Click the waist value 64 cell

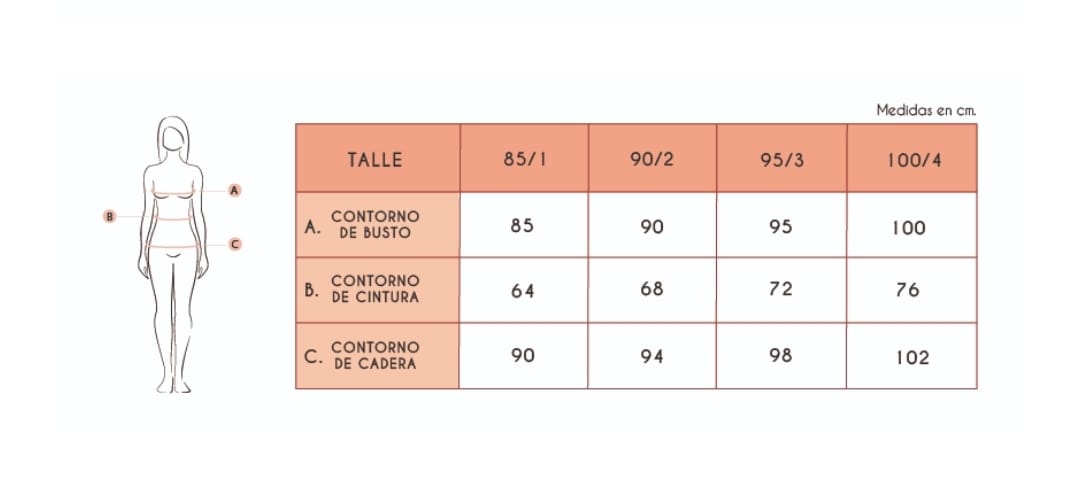pos(524,290)
